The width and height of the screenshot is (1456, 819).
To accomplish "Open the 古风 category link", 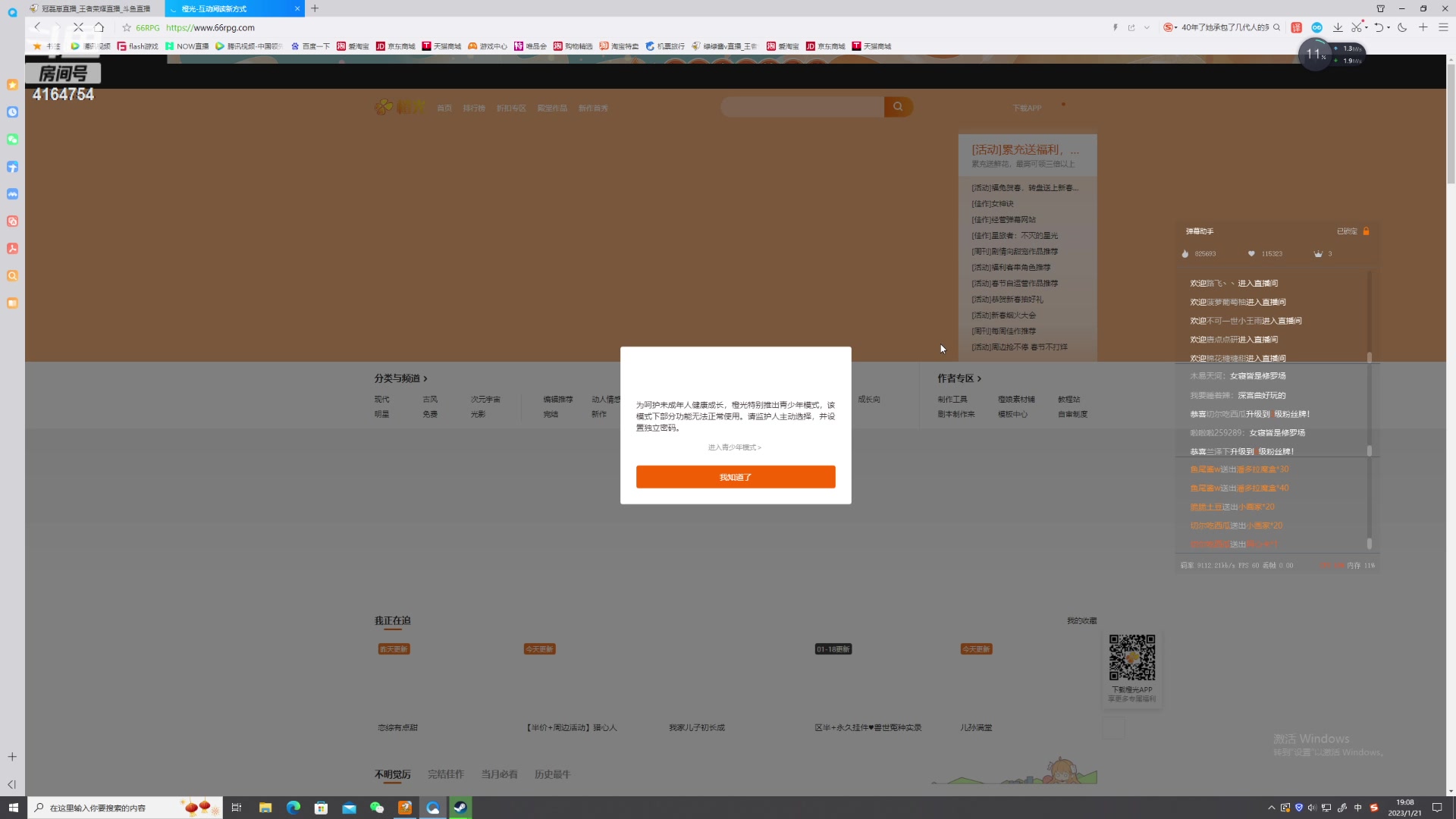I will coord(430,400).
